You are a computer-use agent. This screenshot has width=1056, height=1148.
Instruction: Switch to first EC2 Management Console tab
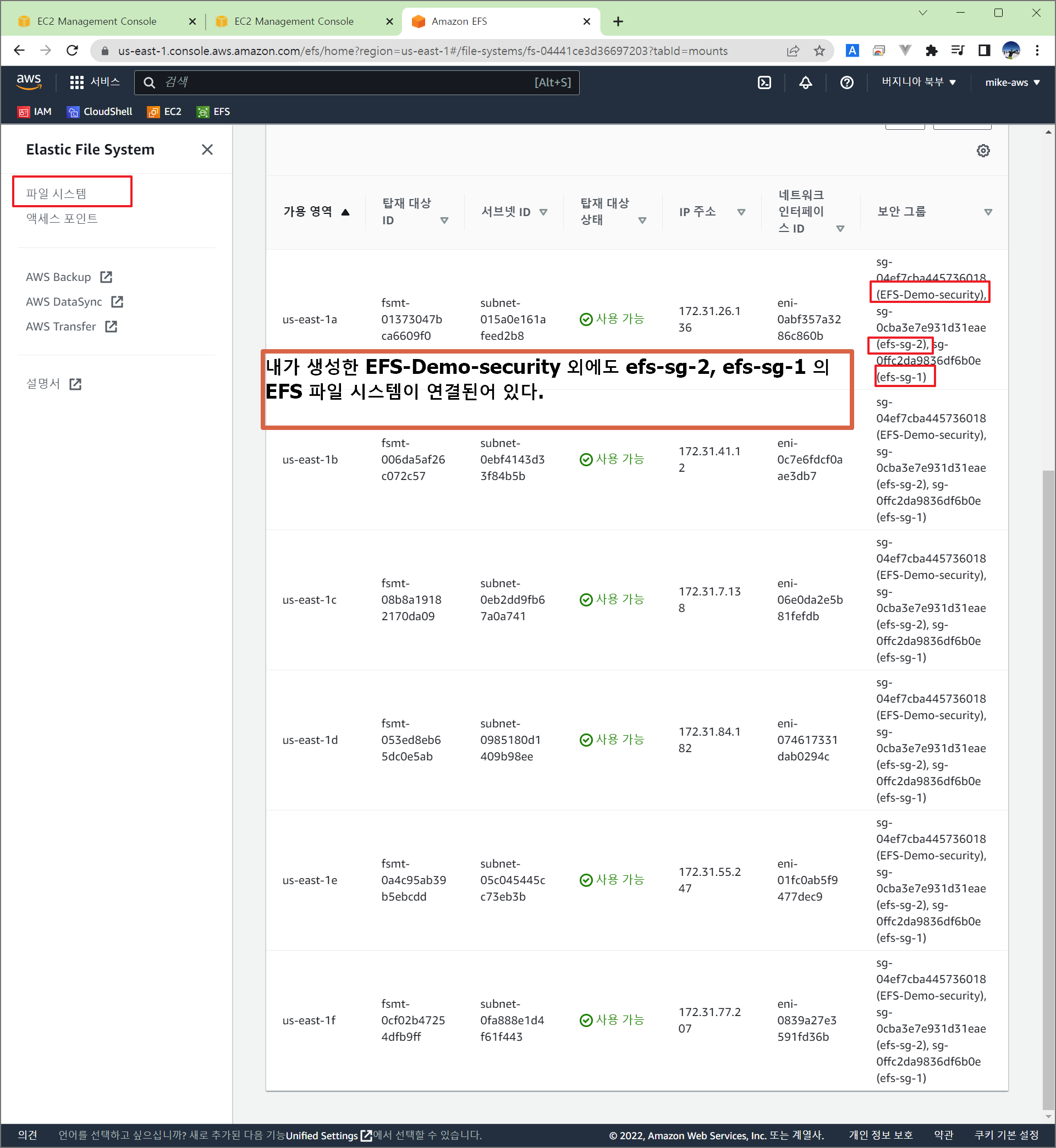(x=97, y=21)
